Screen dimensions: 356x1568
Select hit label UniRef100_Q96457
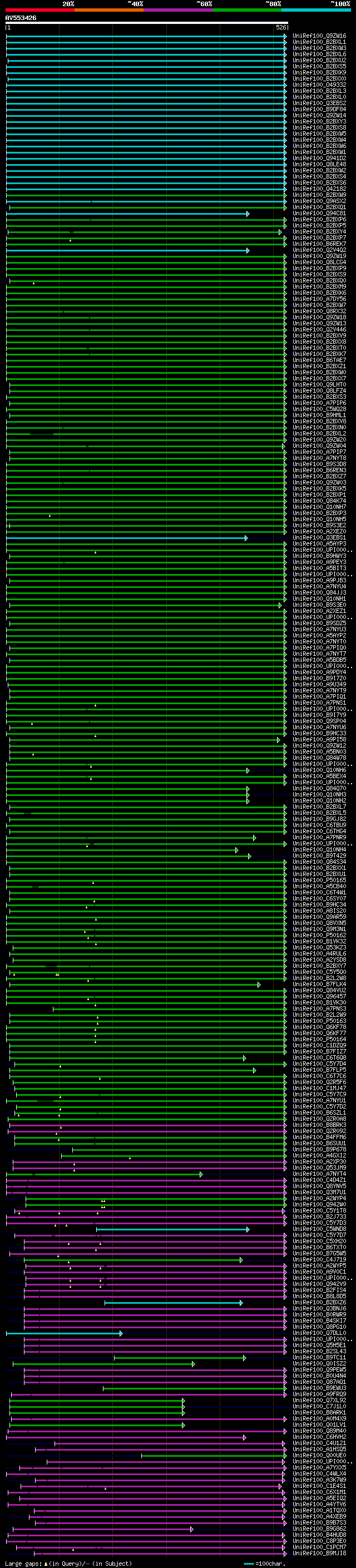pyautogui.click(x=319, y=996)
